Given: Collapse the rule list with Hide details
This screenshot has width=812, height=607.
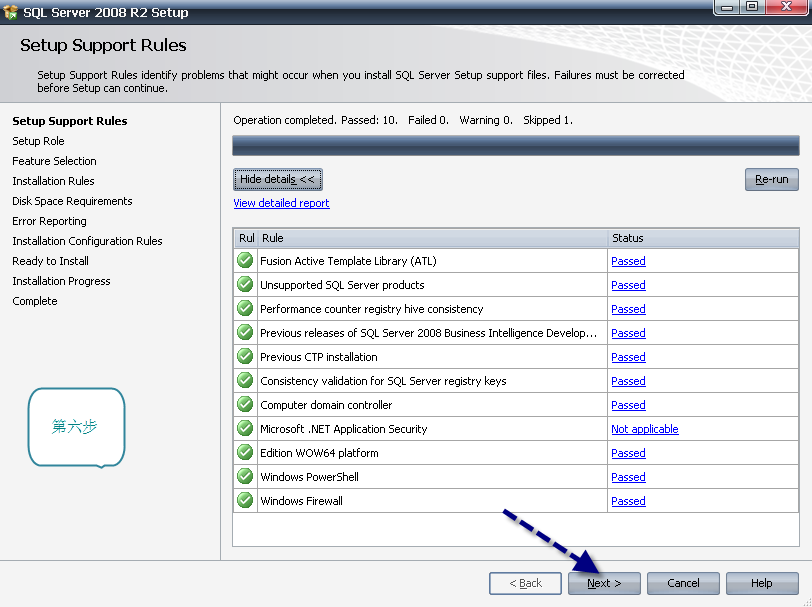Looking at the screenshot, I should coord(278,179).
